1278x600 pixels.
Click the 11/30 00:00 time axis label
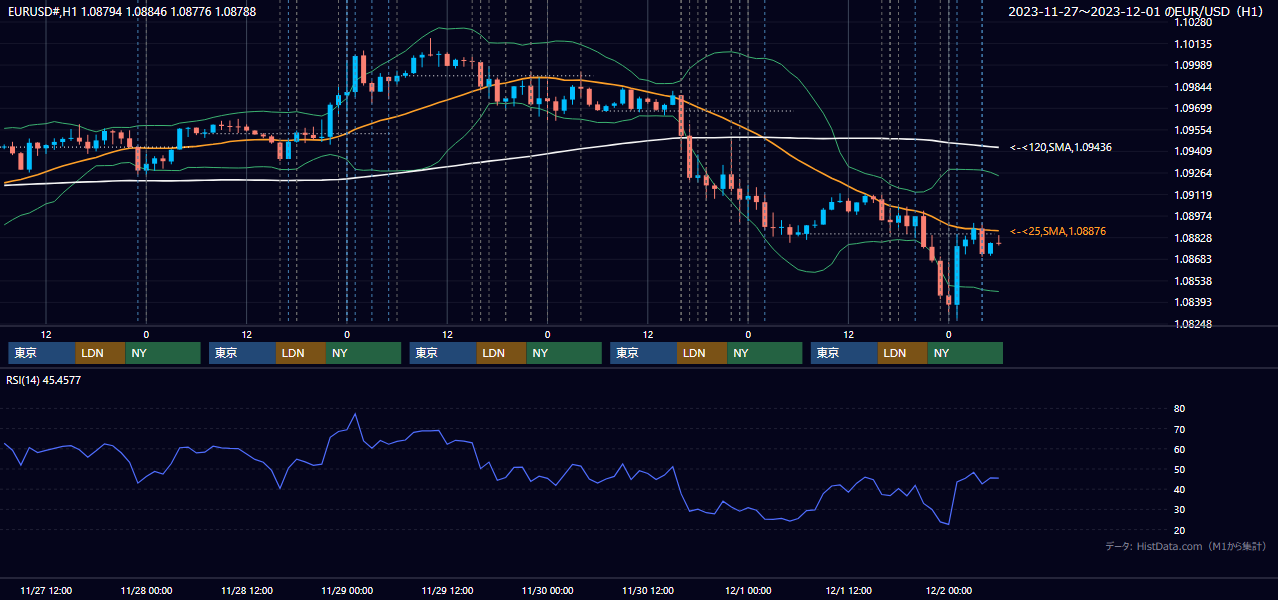point(548,591)
